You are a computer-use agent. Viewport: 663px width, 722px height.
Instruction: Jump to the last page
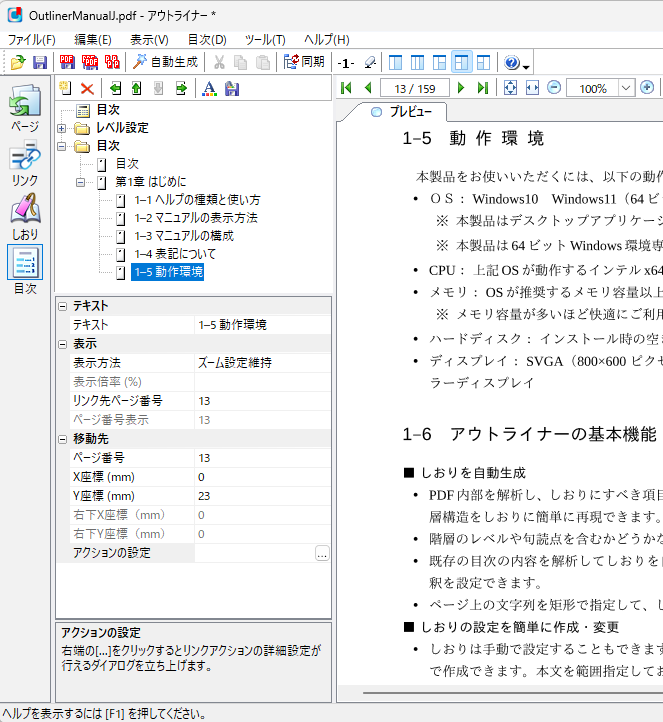pyautogui.click(x=483, y=88)
